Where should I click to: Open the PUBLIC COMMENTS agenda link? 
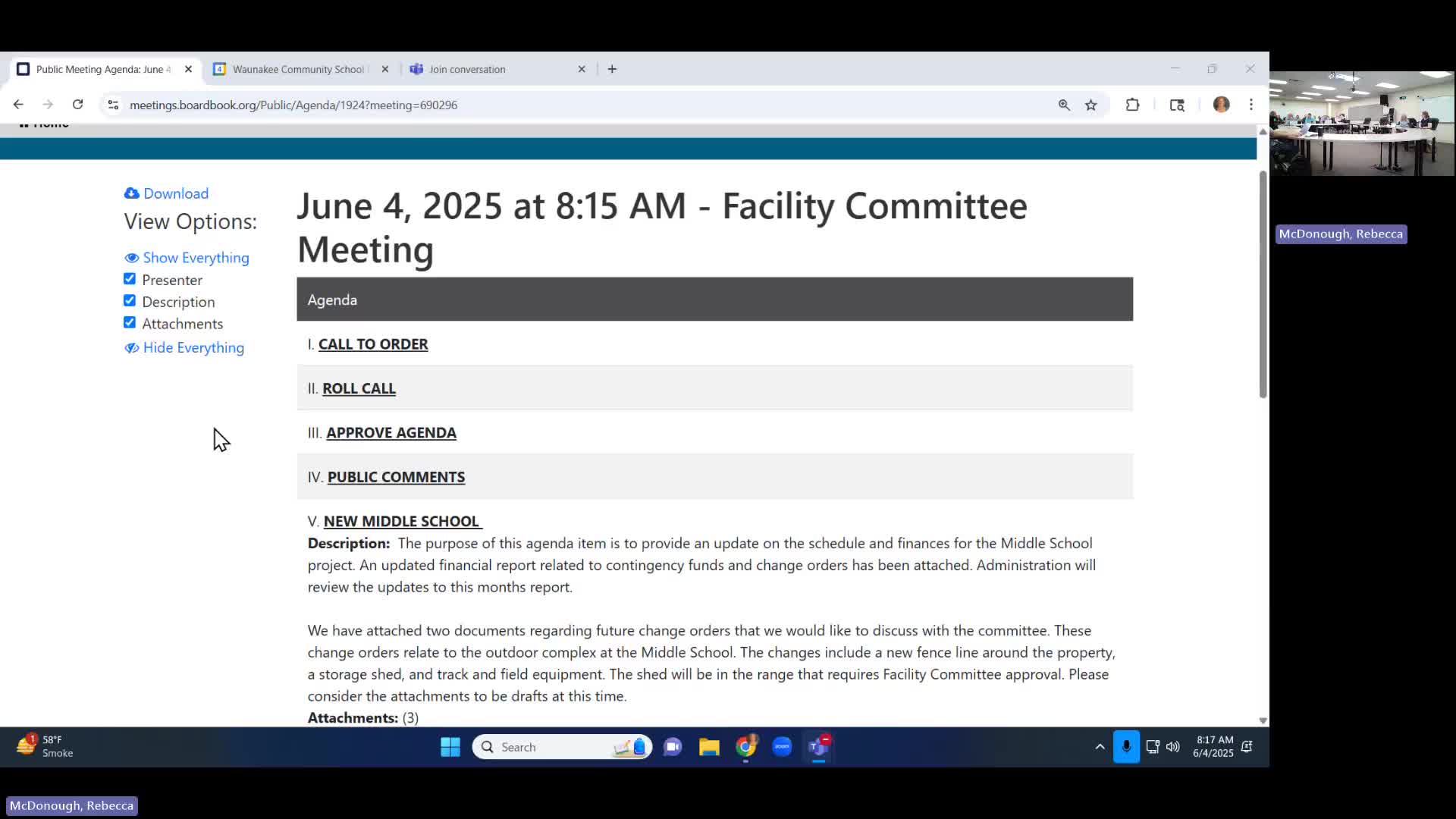(396, 477)
